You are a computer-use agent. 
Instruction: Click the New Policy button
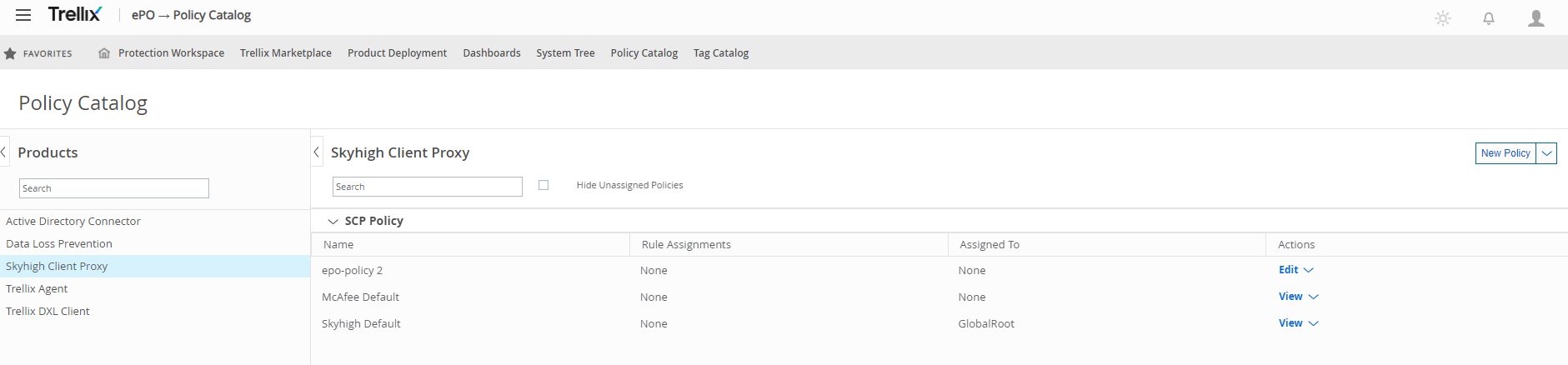1505,153
